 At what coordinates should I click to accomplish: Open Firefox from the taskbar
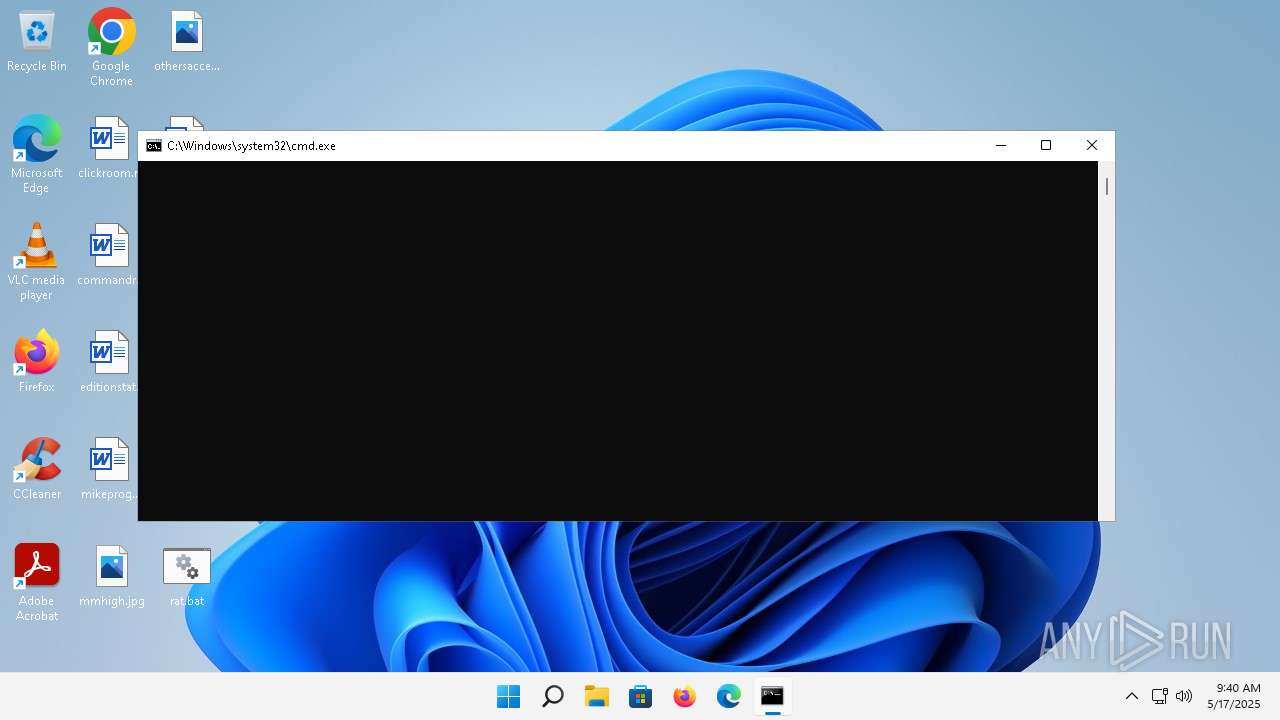click(684, 696)
